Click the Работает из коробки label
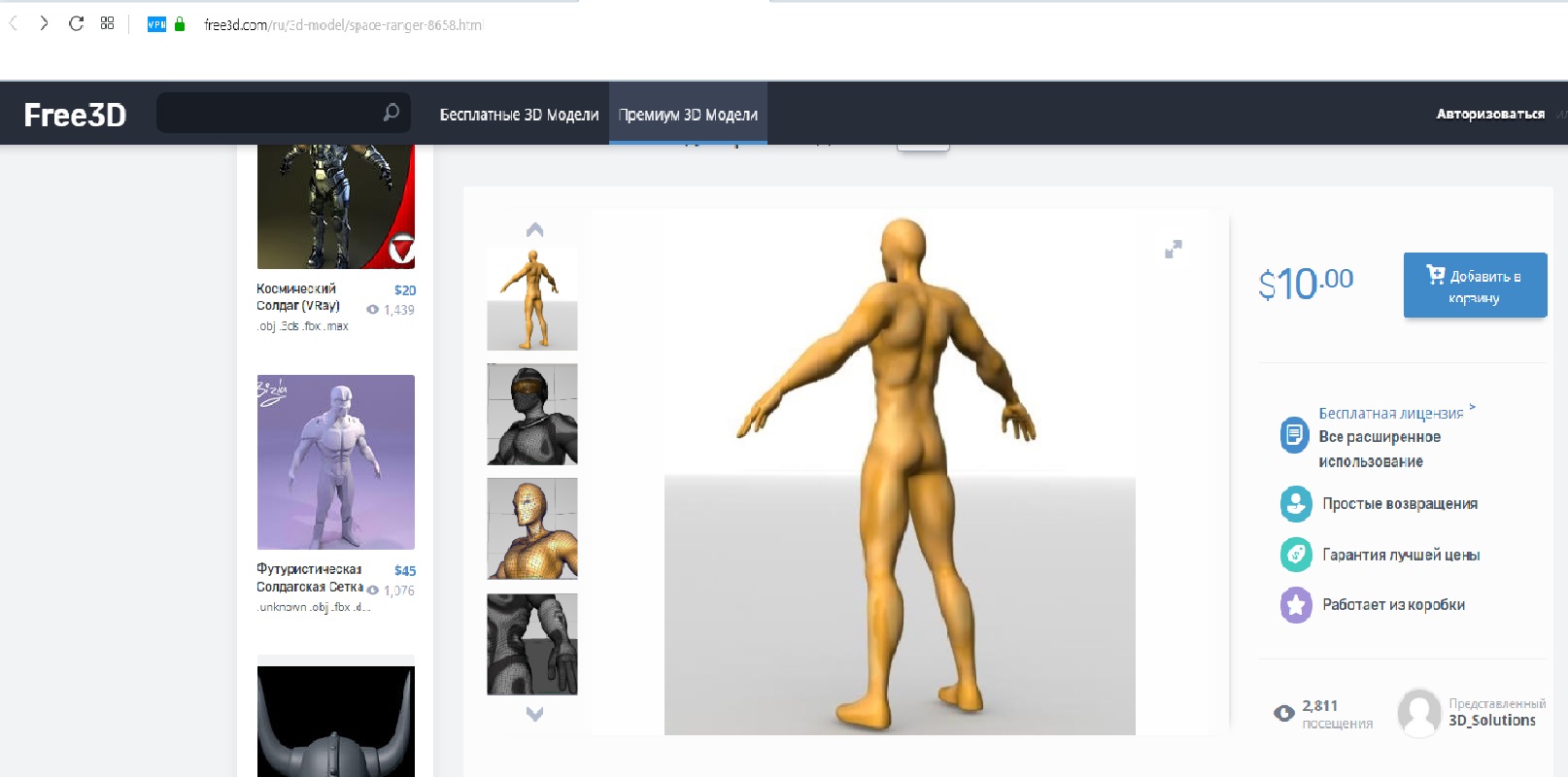 pos(1394,605)
